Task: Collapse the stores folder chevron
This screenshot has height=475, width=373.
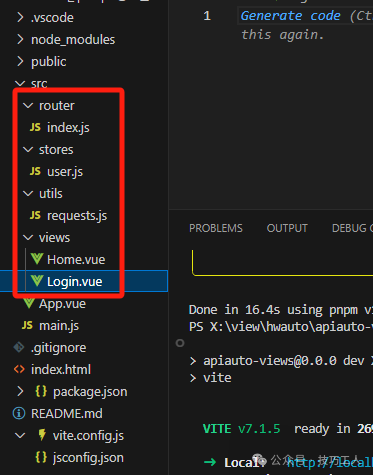Action: [x=28, y=149]
